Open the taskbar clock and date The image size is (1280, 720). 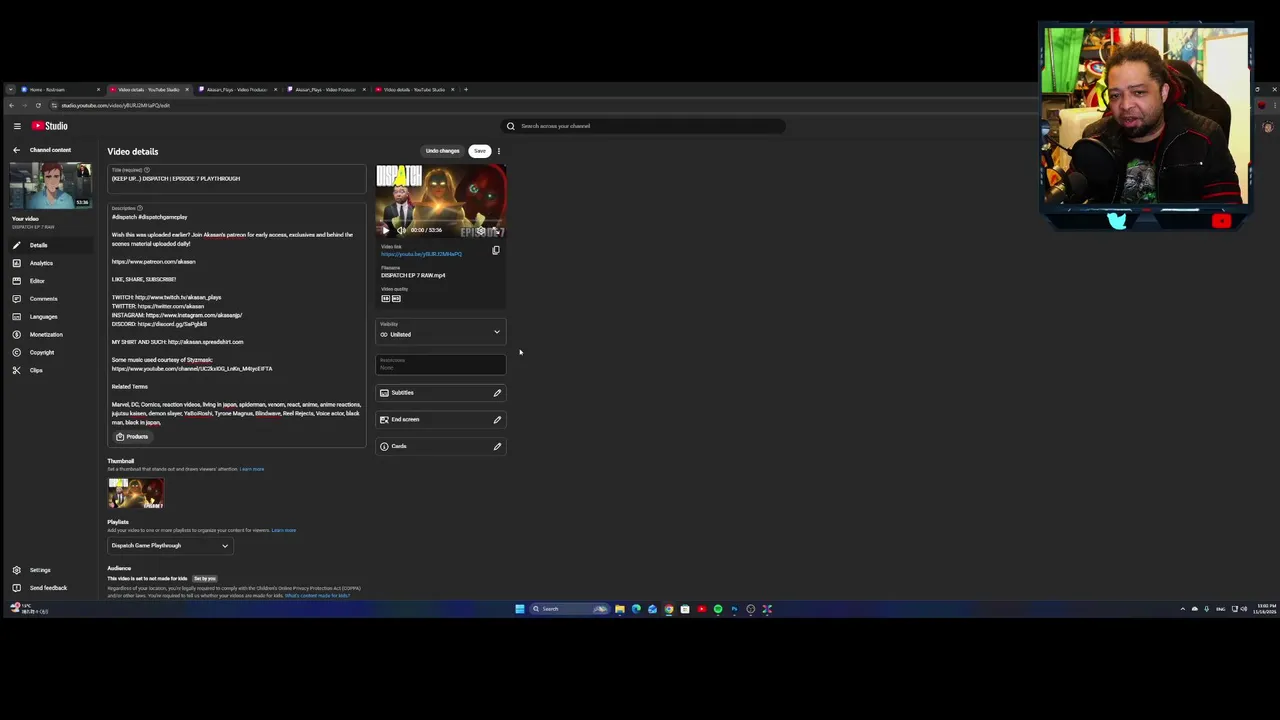pos(1266,609)
